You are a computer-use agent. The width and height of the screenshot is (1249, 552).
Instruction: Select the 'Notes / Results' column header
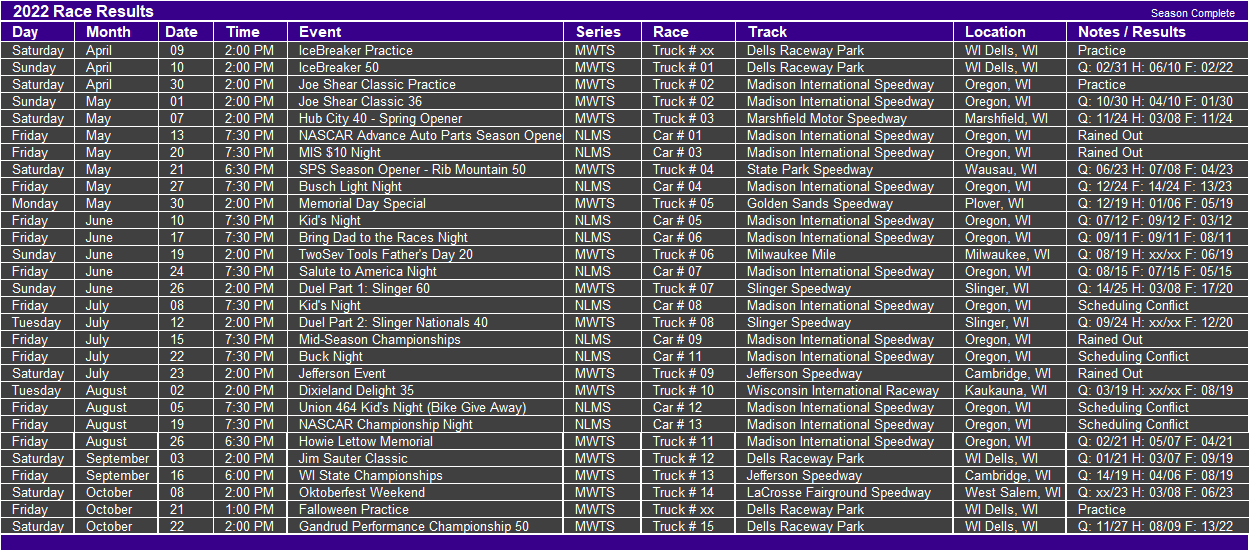[1132, 32]
